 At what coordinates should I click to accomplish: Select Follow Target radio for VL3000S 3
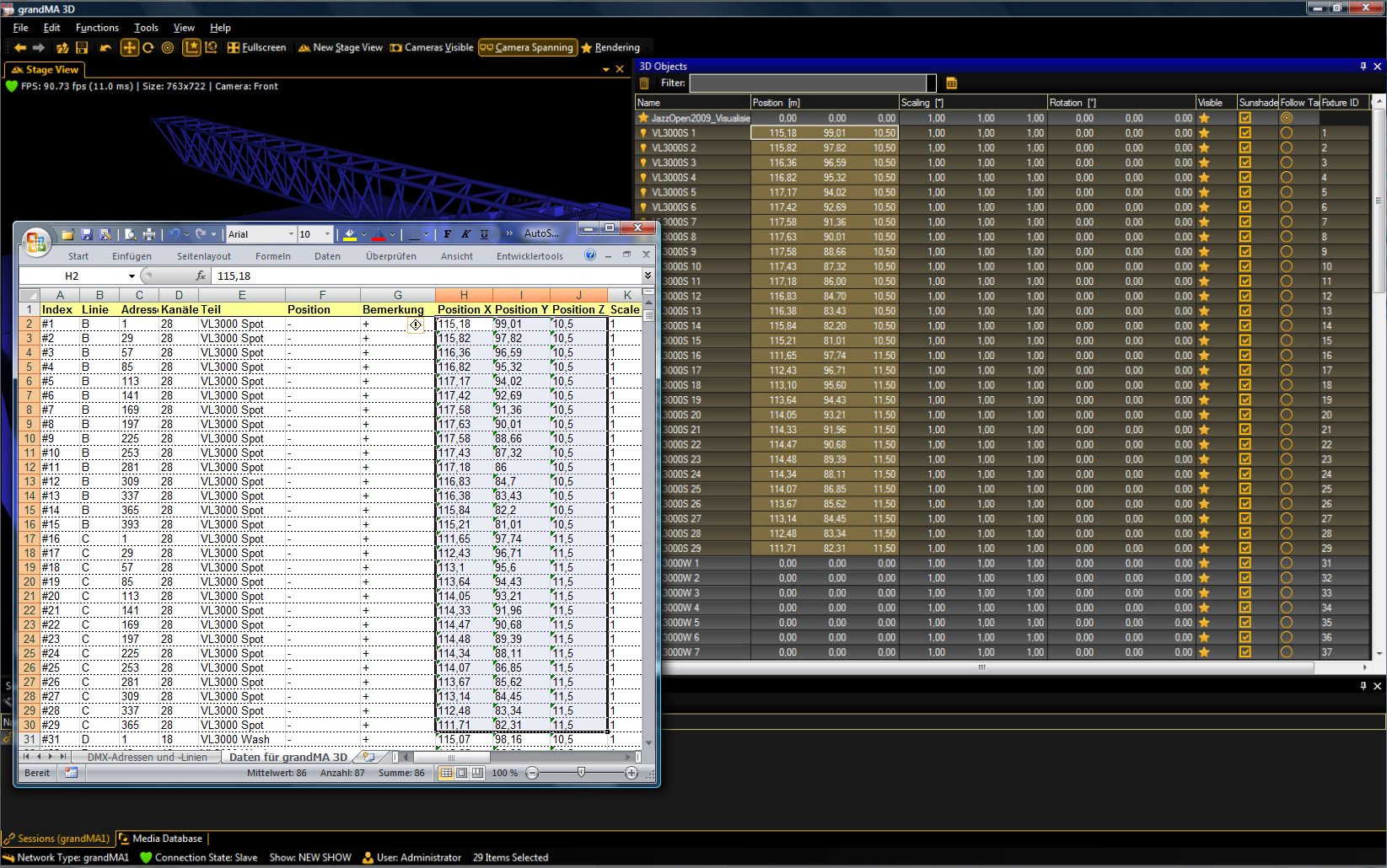coord(1286,163)
